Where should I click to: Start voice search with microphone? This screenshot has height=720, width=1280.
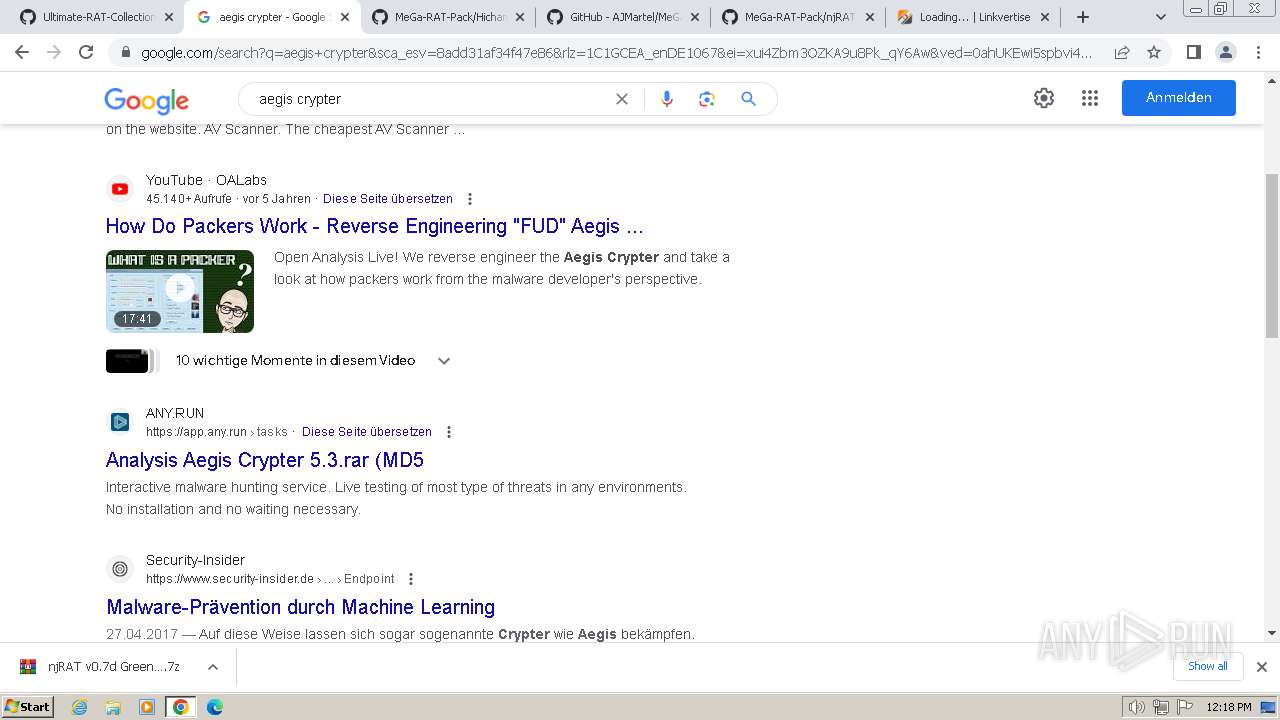[x=667, y=99]
